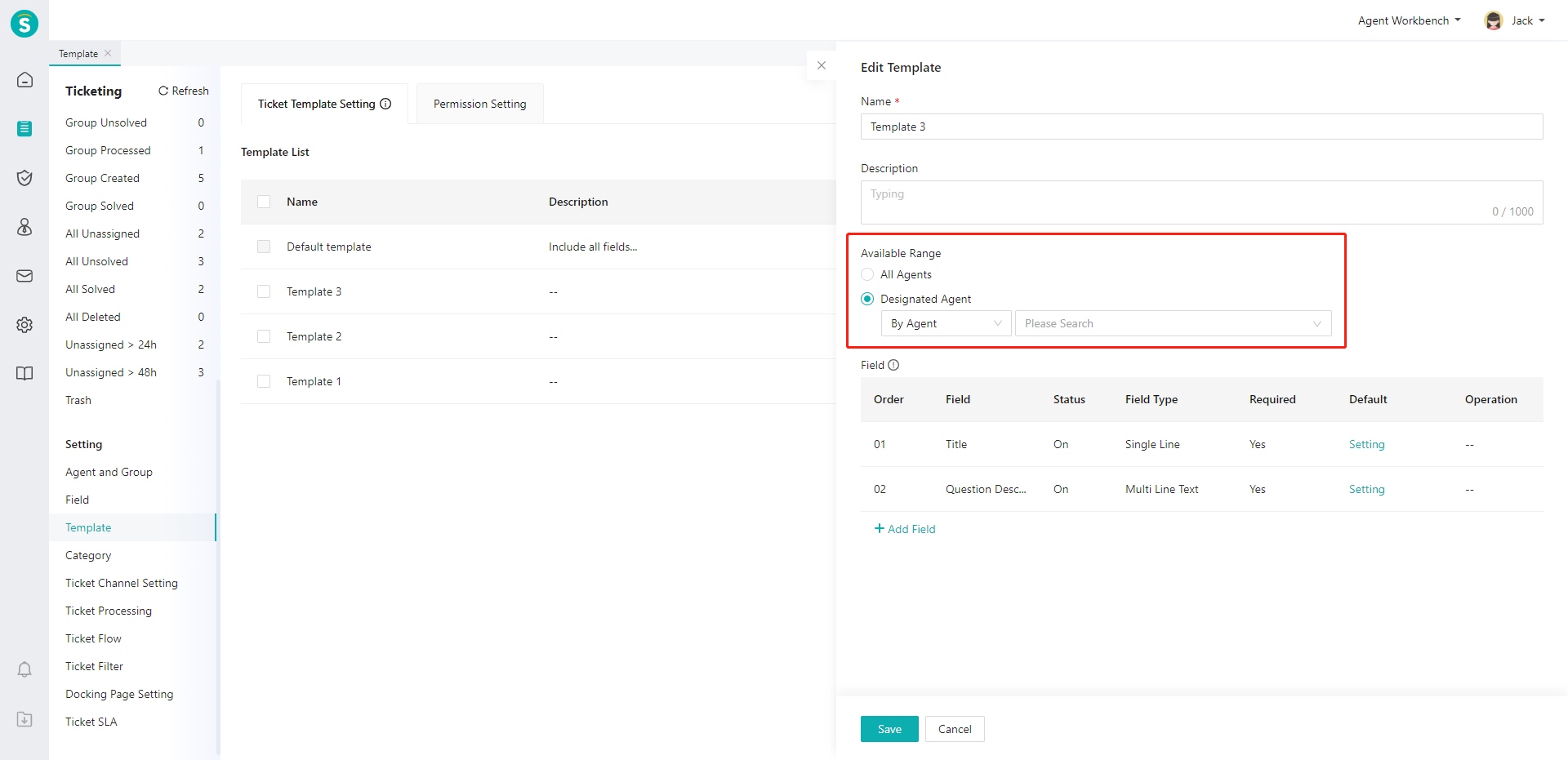Go to Field setting

(77, 500)
